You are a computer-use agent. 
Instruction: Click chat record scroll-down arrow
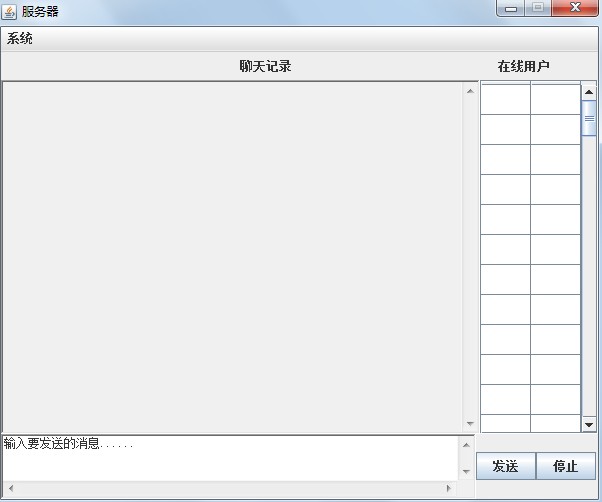(470, 424)
